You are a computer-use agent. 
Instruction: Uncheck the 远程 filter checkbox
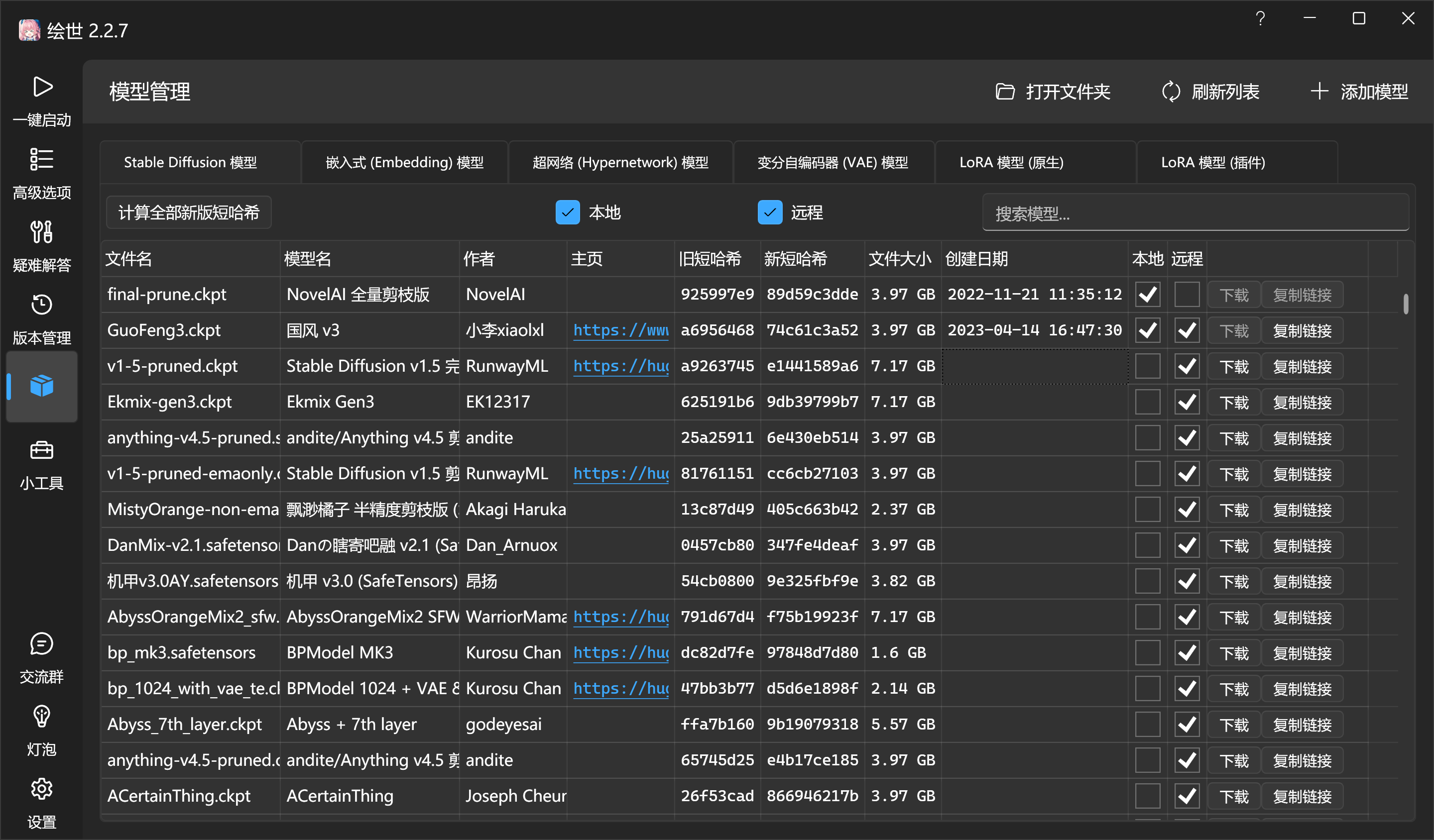pyautogui.click(x=769, y=212)
